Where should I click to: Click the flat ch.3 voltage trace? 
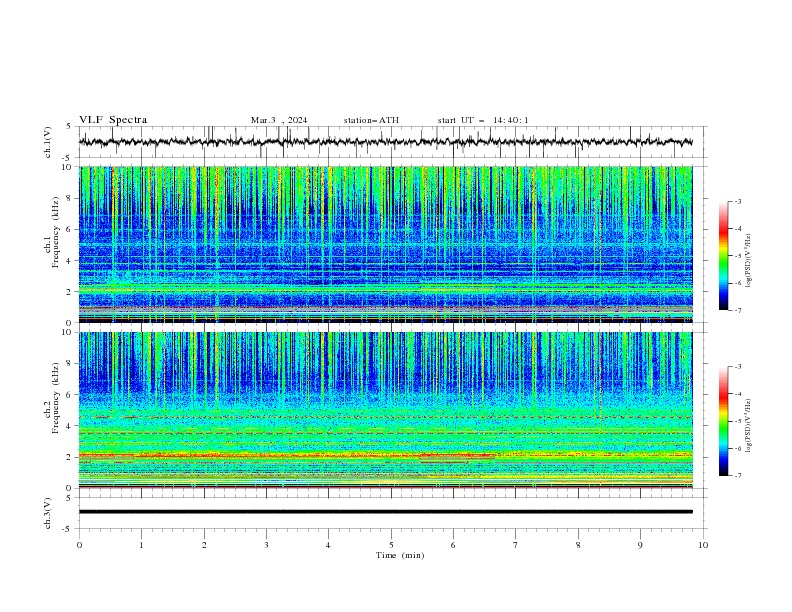pos(386,512)
